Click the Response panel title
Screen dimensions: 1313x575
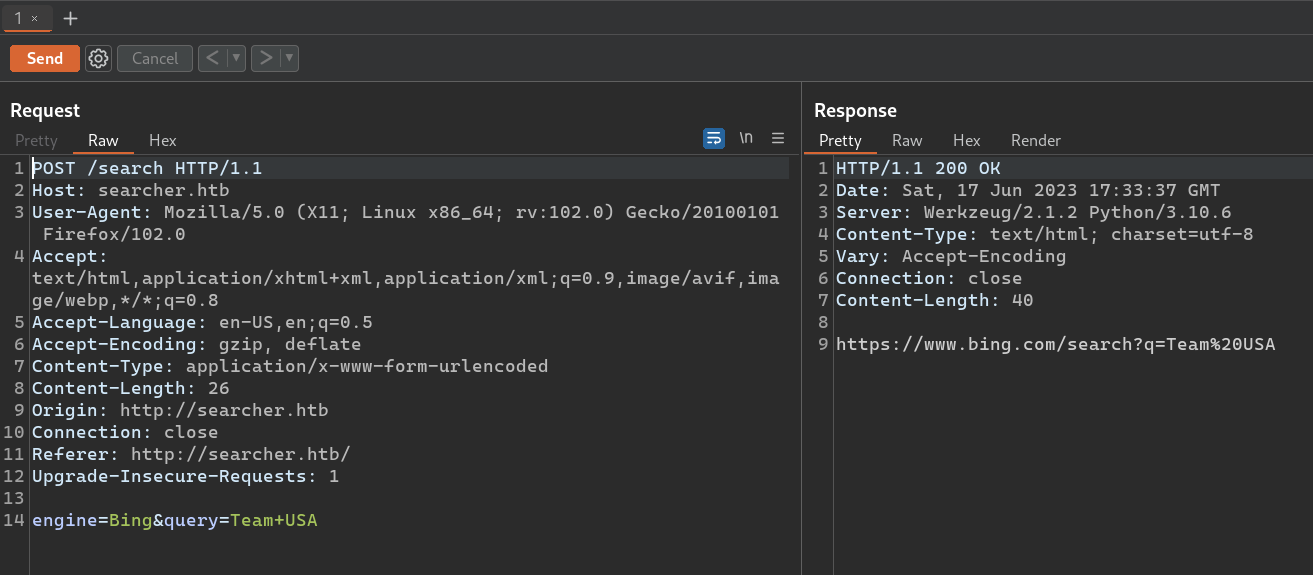(x=855, y=110)
